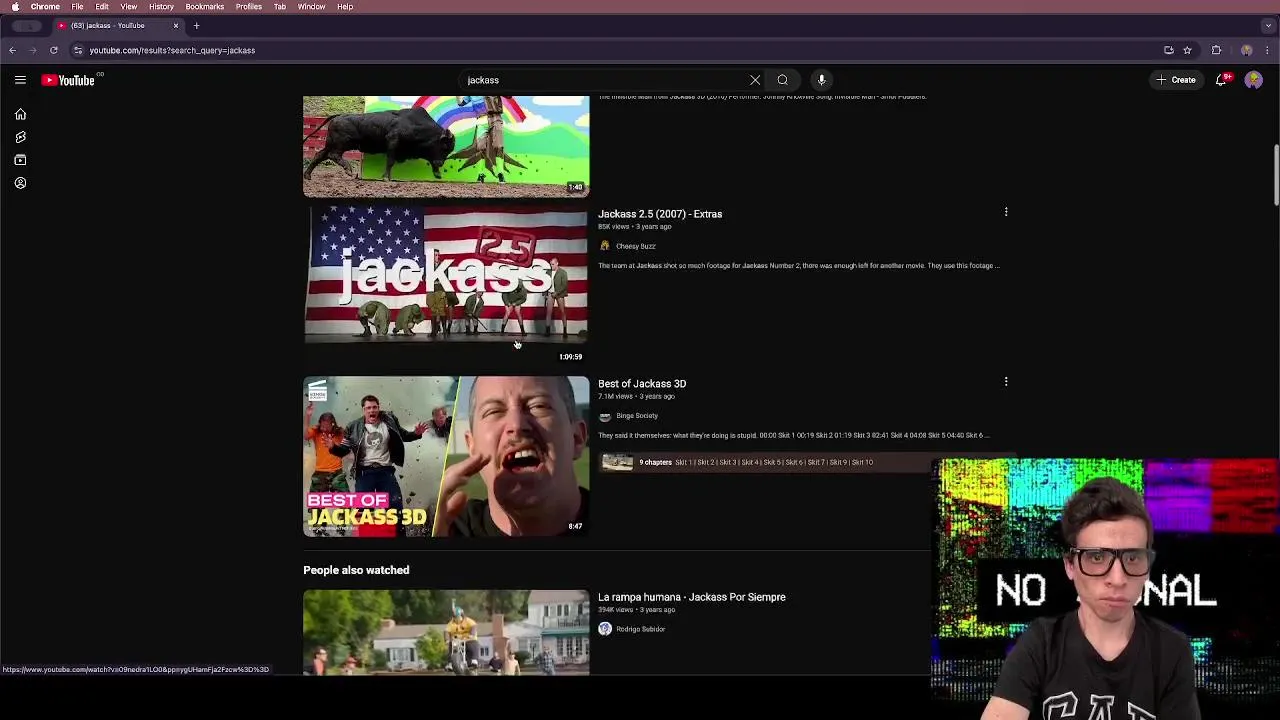Open the Chrome profile avatar

tap(1246, 50)
